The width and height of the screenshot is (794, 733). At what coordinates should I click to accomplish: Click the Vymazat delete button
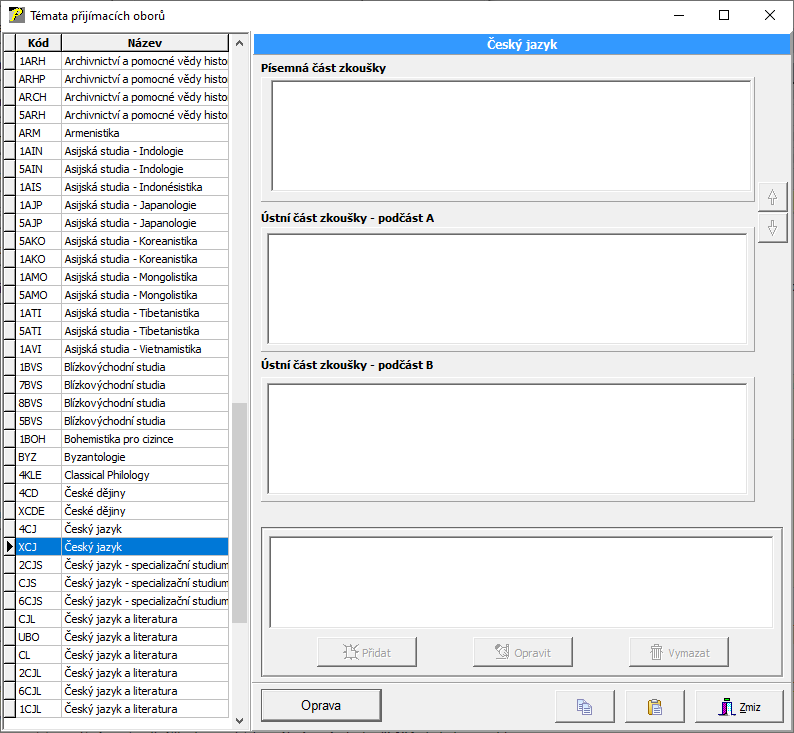pyautogui.click(x=679, y=652)
